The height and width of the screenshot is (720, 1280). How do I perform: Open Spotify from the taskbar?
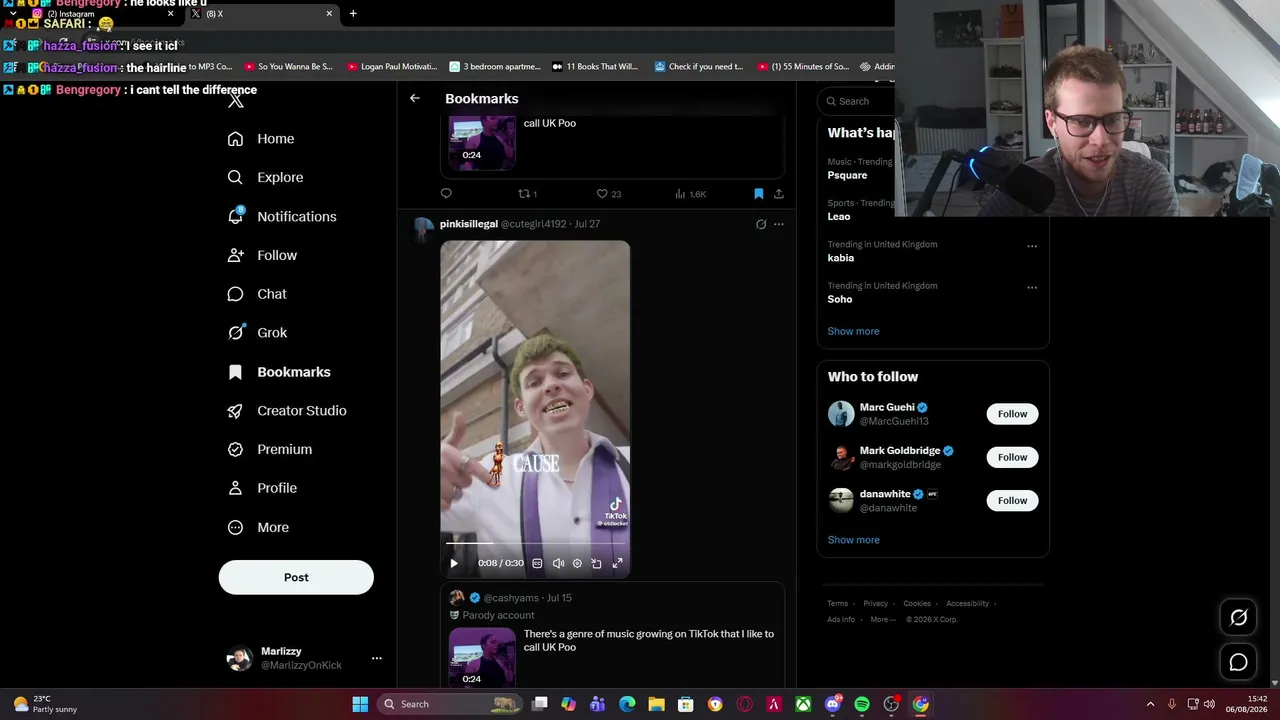coord(862,704)
